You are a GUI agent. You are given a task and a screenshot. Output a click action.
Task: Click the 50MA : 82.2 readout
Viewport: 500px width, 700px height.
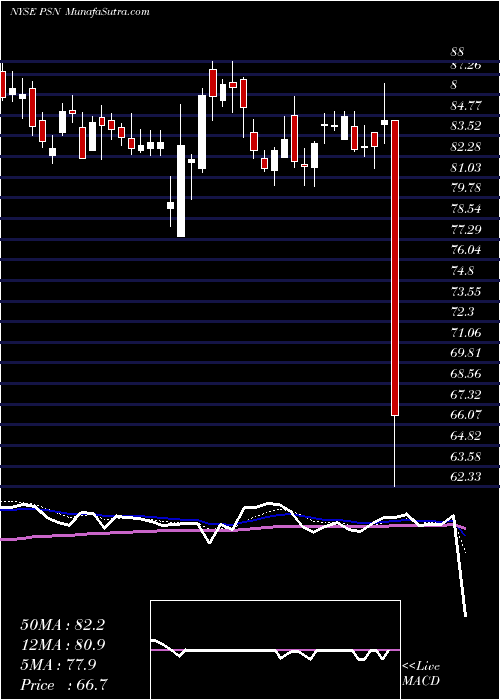click(x=62, y=625)
